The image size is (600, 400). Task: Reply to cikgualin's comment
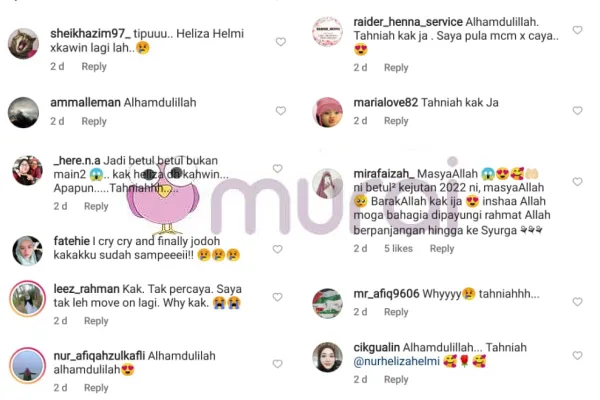point(396,379)
